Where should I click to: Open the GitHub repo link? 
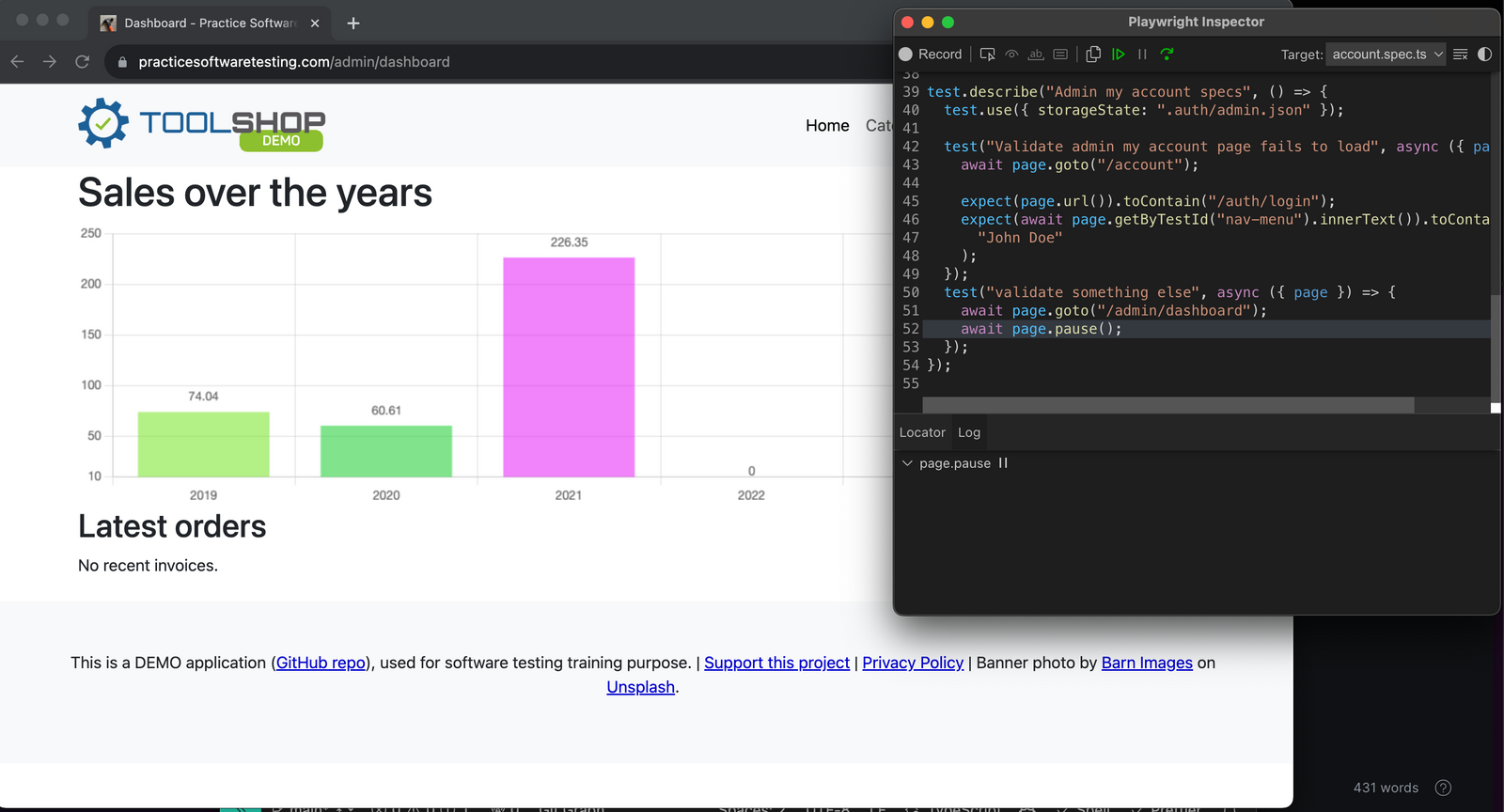coord(321,663)
